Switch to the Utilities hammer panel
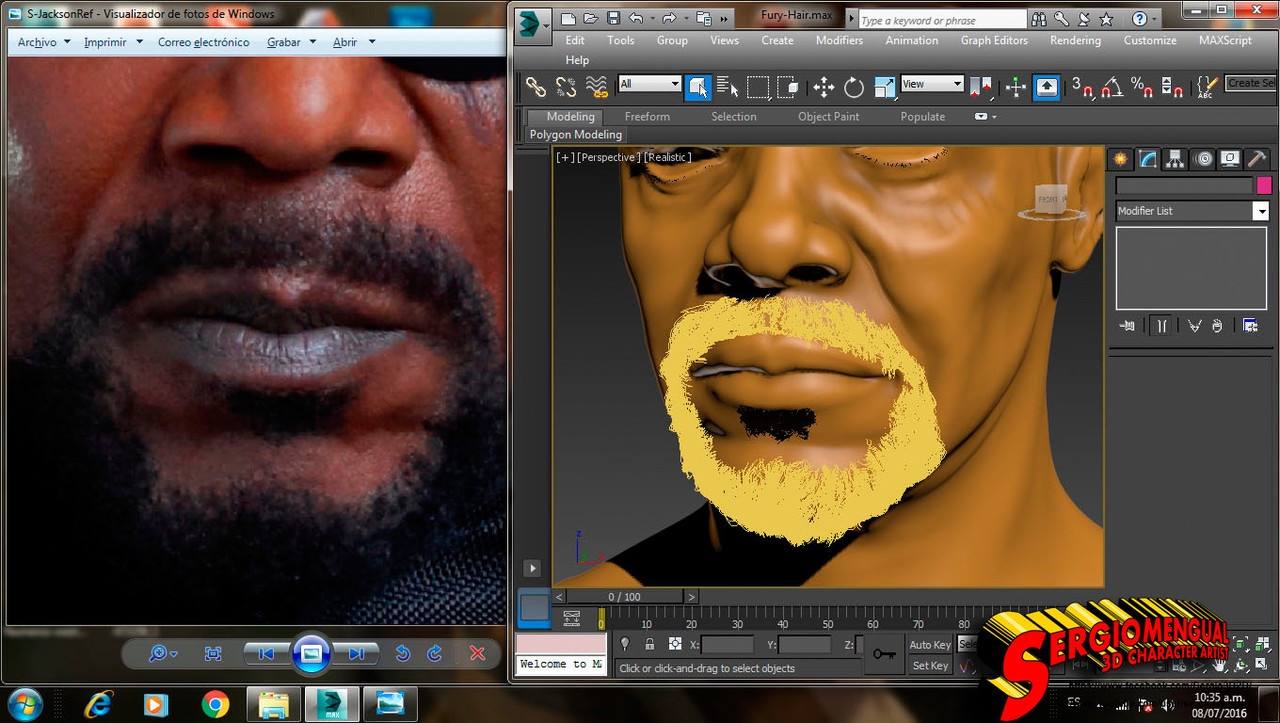The width and height of the screenshot is (1280, 723). click(1257, 160)
